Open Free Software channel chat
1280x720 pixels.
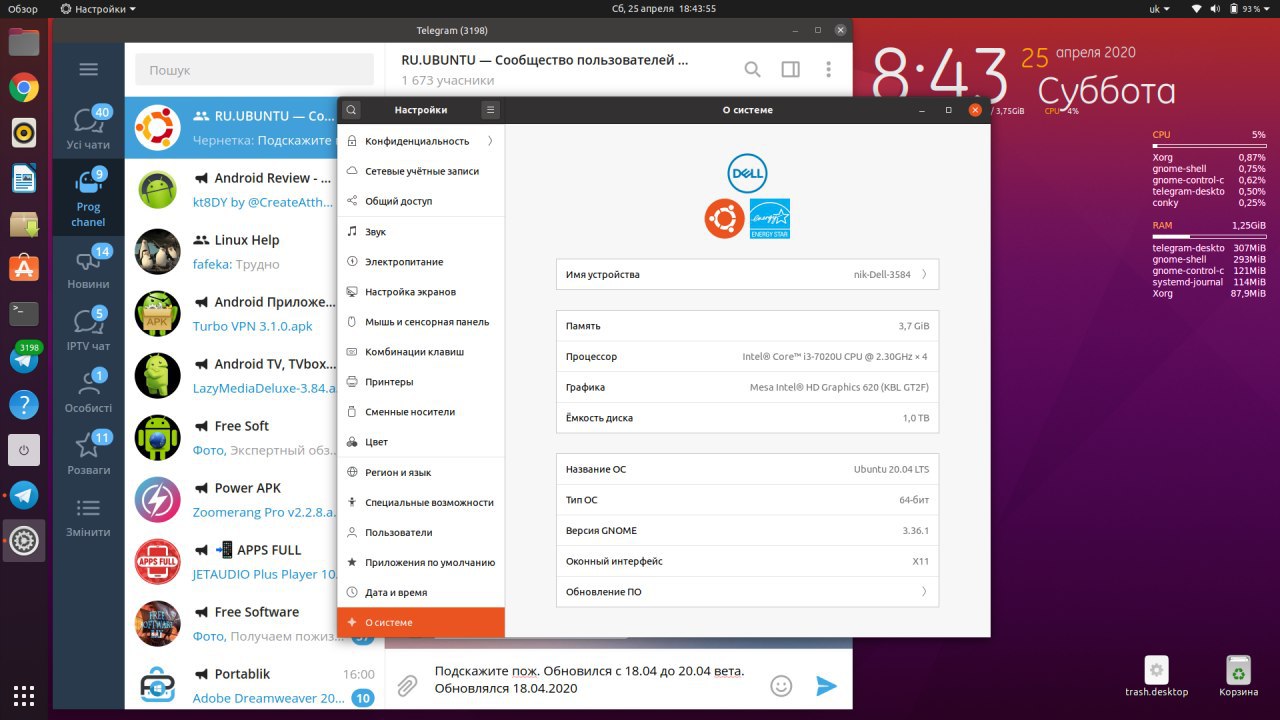[231, 624]
